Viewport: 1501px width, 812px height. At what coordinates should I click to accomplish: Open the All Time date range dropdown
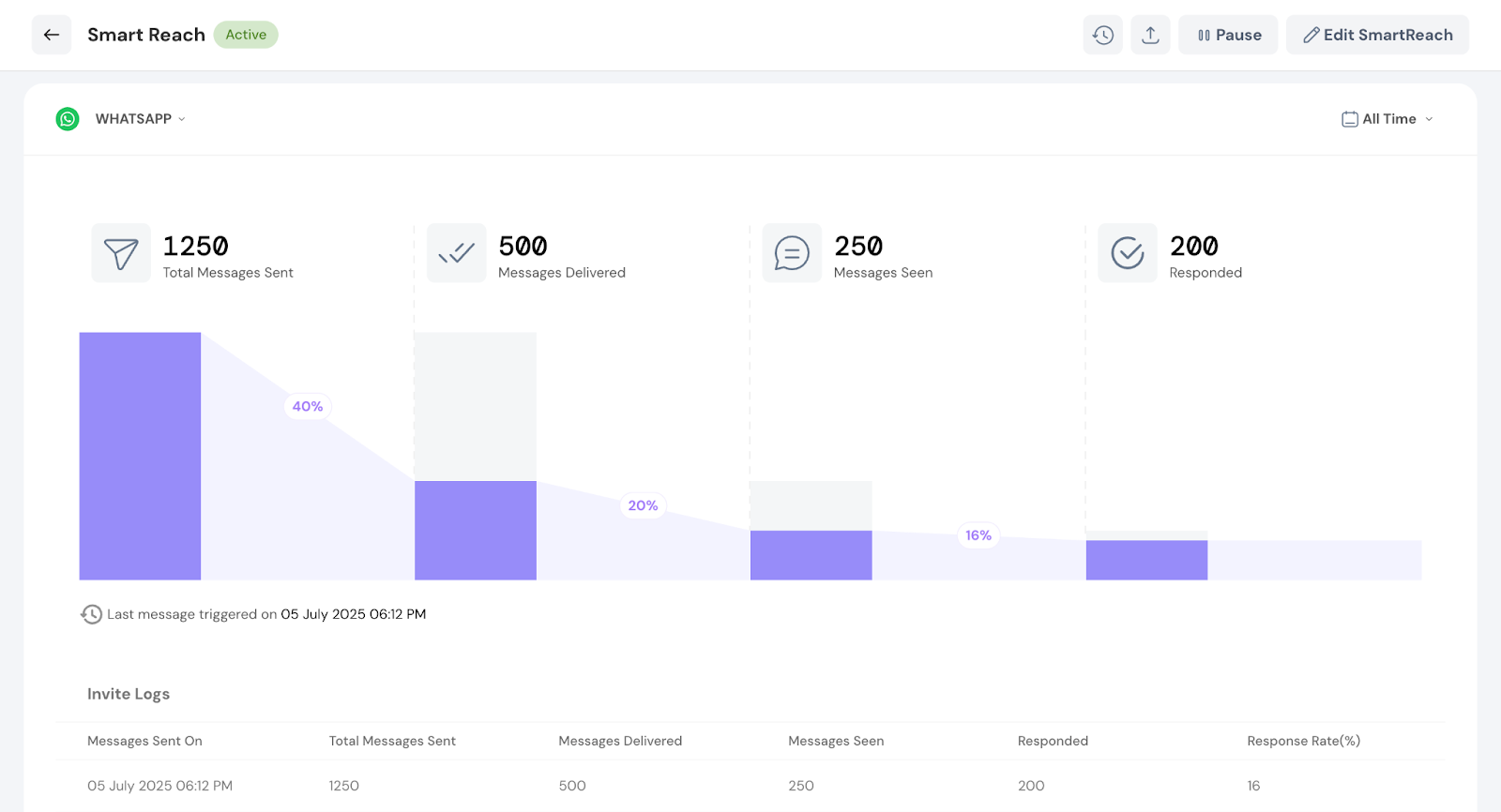(x=1387, y=119)
